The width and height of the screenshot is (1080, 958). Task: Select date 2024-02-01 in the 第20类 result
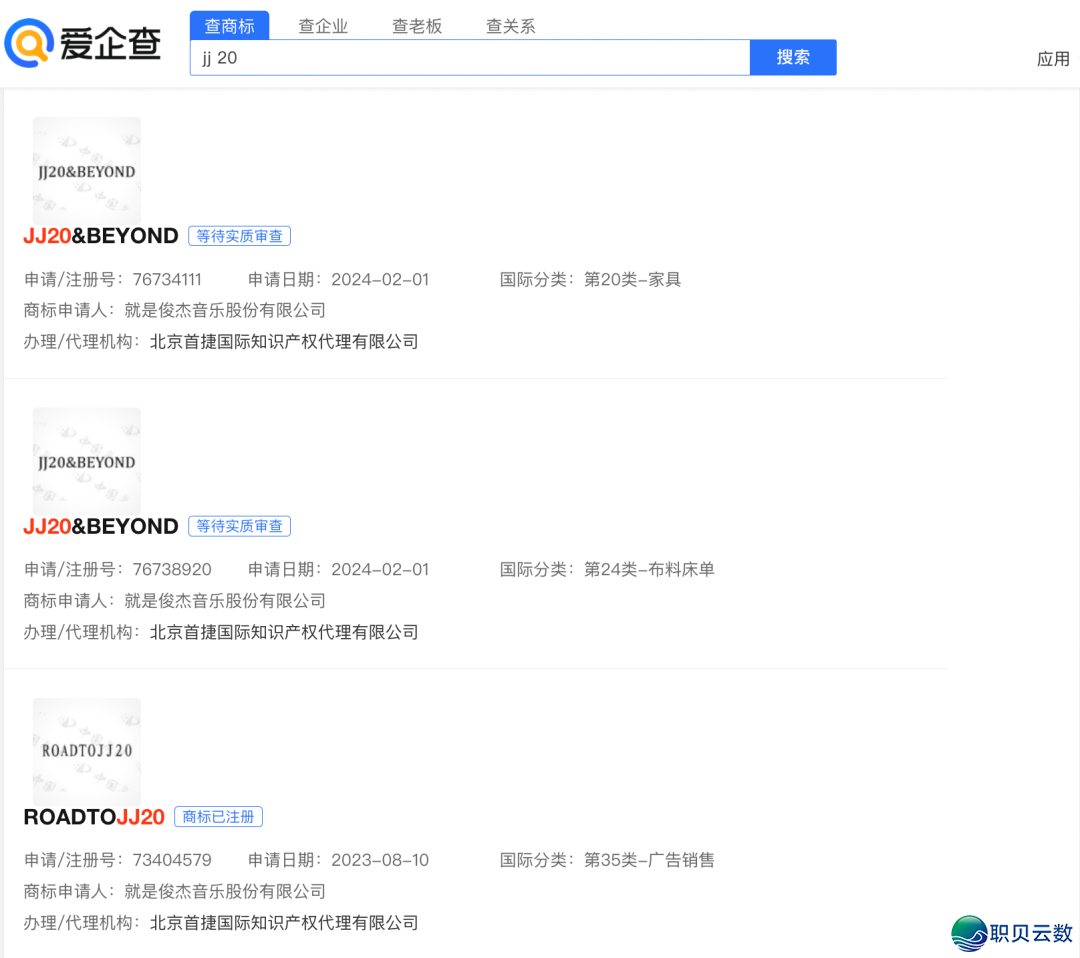coord(380,280)
